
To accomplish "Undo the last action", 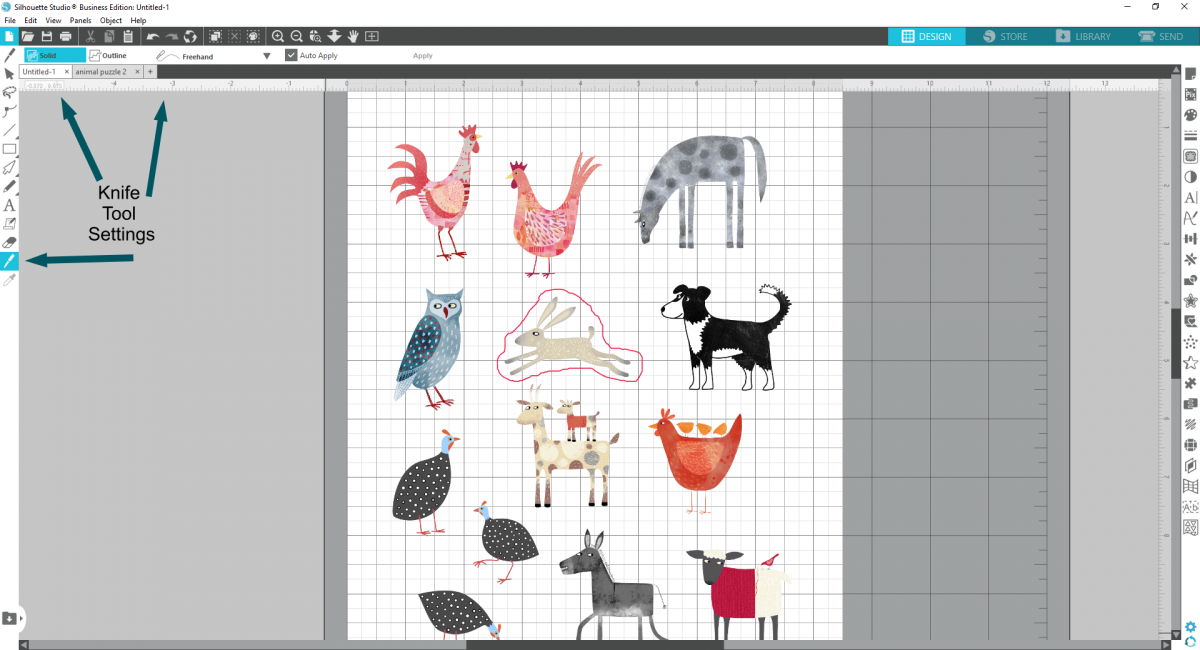I will point(153,36).
